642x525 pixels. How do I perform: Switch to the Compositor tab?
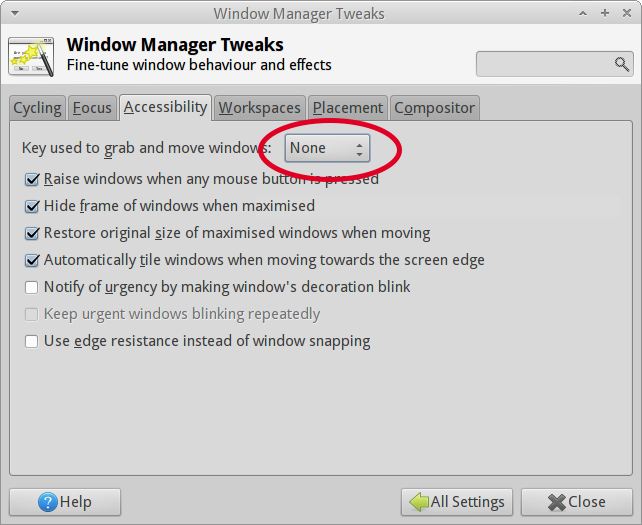point(434,108)
